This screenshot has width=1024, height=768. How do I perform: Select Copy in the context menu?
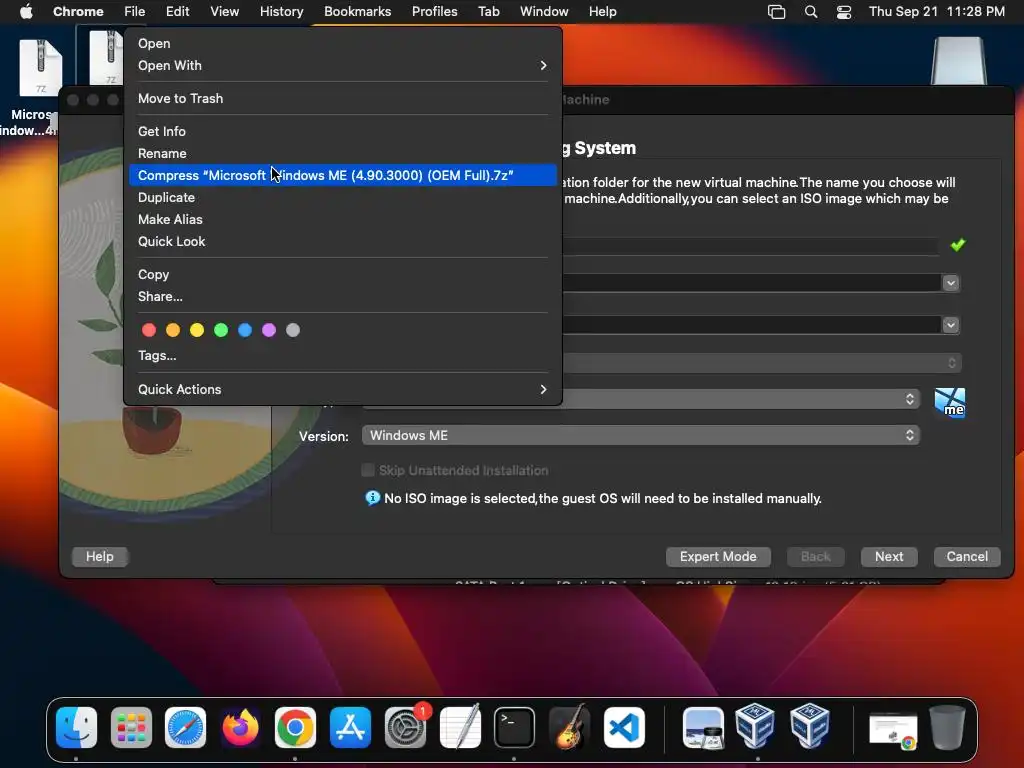(343, 274)
